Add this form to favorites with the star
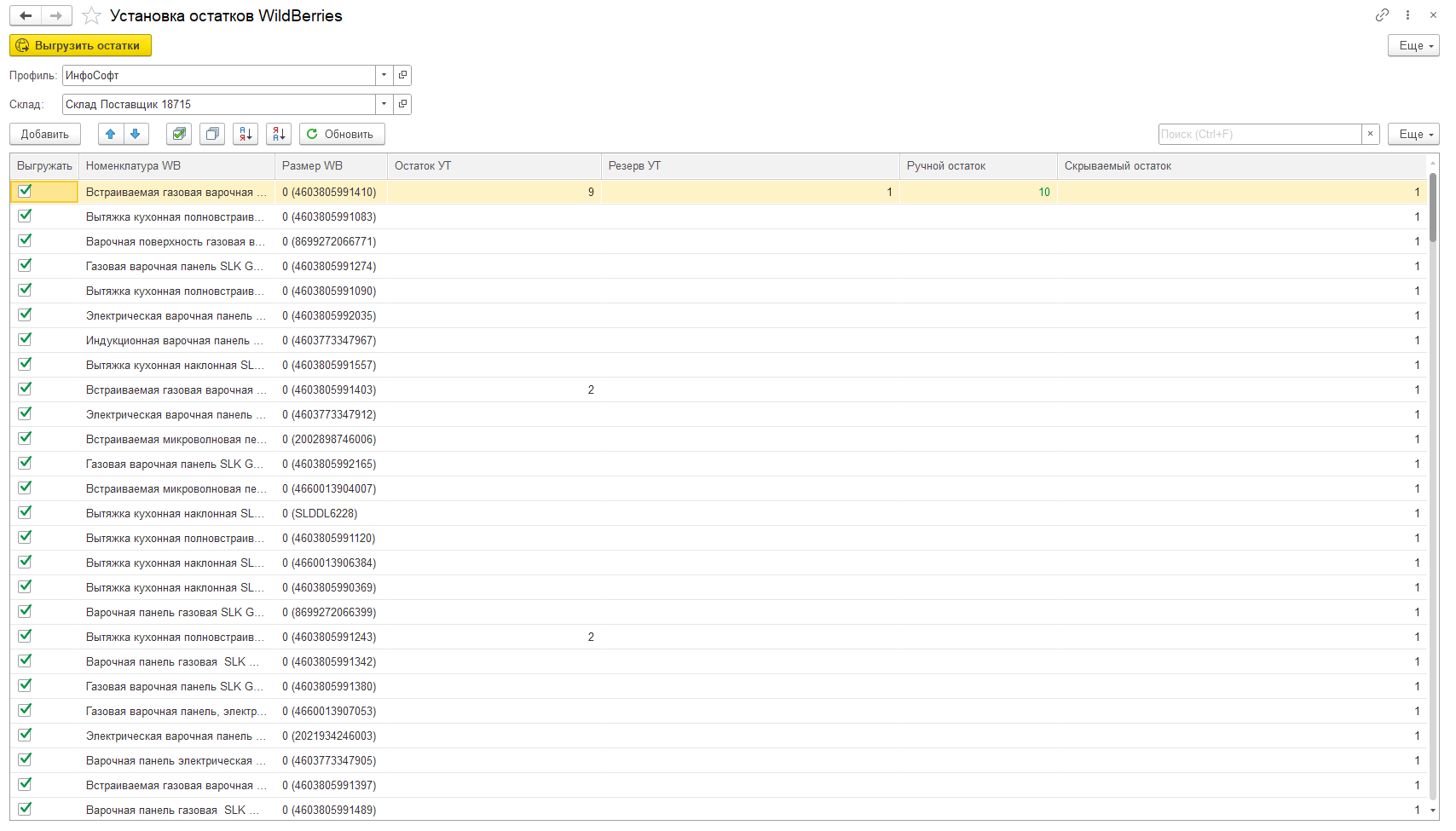 click(92, 16)
